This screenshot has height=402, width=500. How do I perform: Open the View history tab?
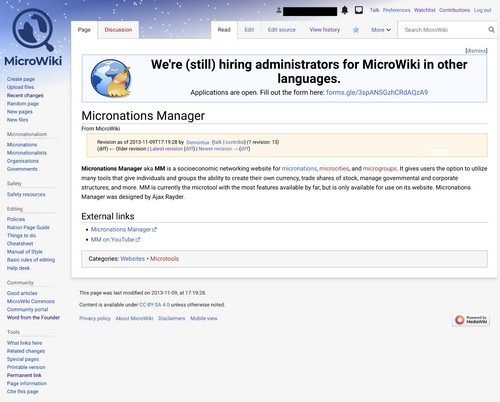click(x=325, y=30)
